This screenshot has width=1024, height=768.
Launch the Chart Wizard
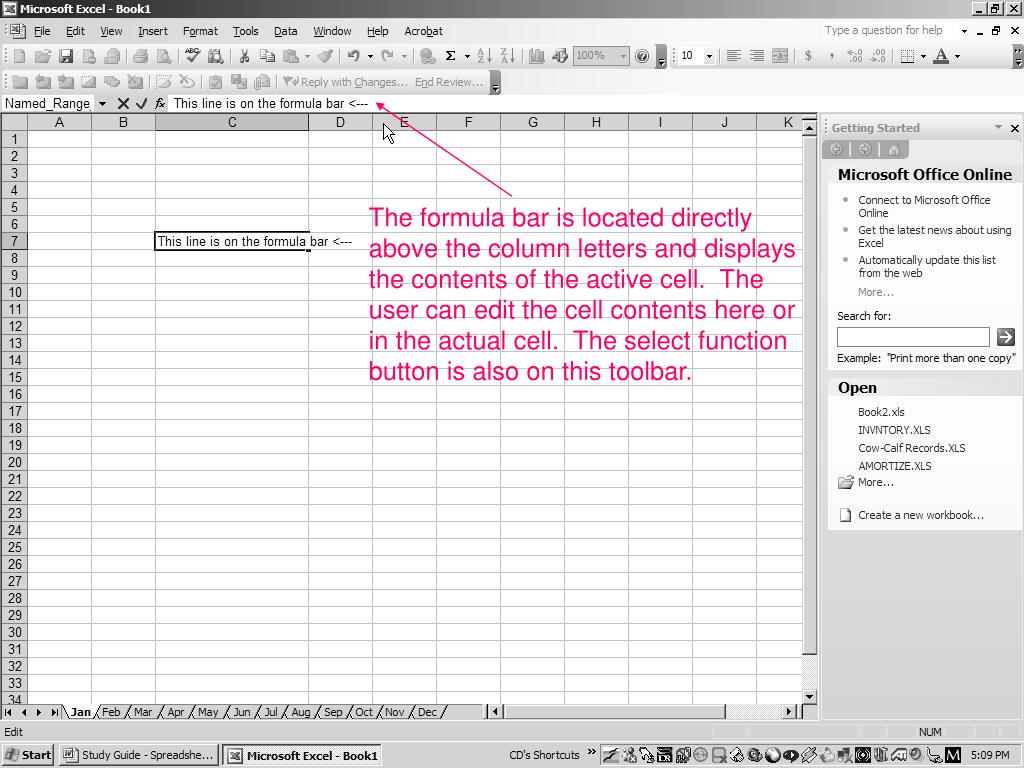pyautogui.click(x=536, y=56)
